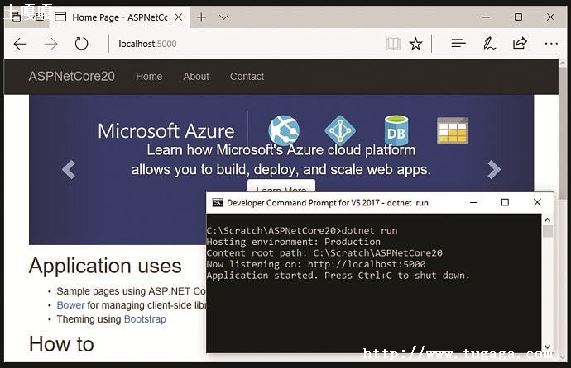The width and height of the screenshot is (571, 368).
Task: Open the About nav menu item
Action: (x=196, y=76)
